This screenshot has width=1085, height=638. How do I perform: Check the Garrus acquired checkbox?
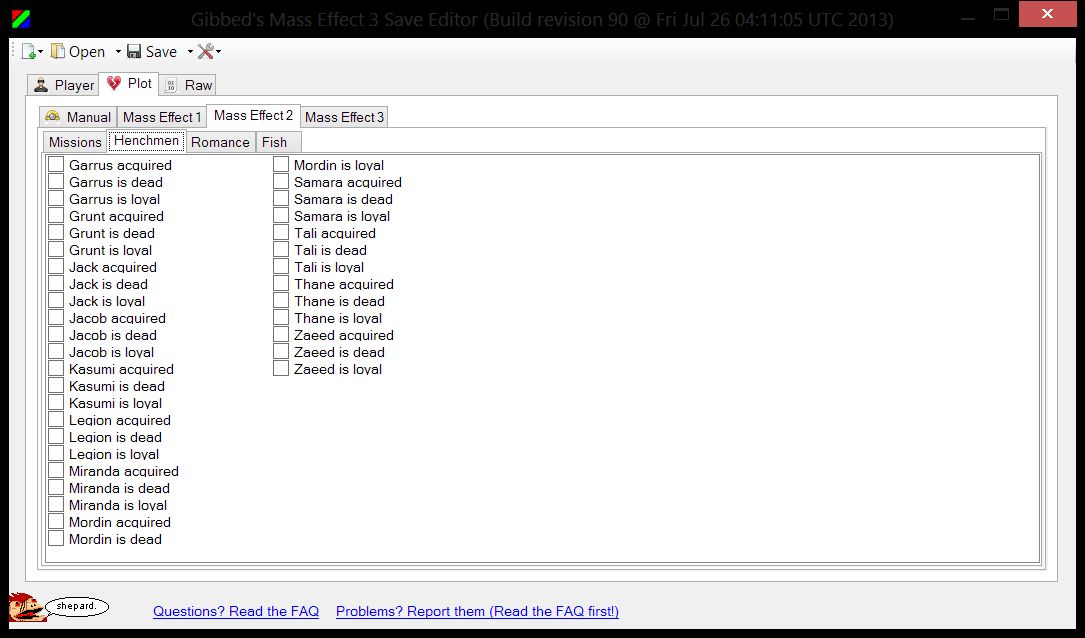[x=56, y=165]
